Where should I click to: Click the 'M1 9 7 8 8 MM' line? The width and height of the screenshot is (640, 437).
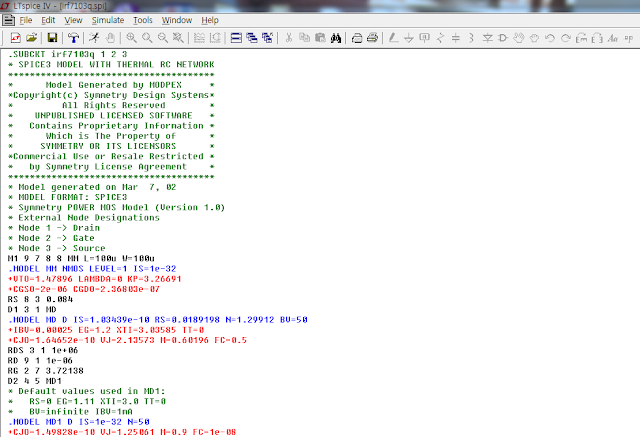(81, 258)
